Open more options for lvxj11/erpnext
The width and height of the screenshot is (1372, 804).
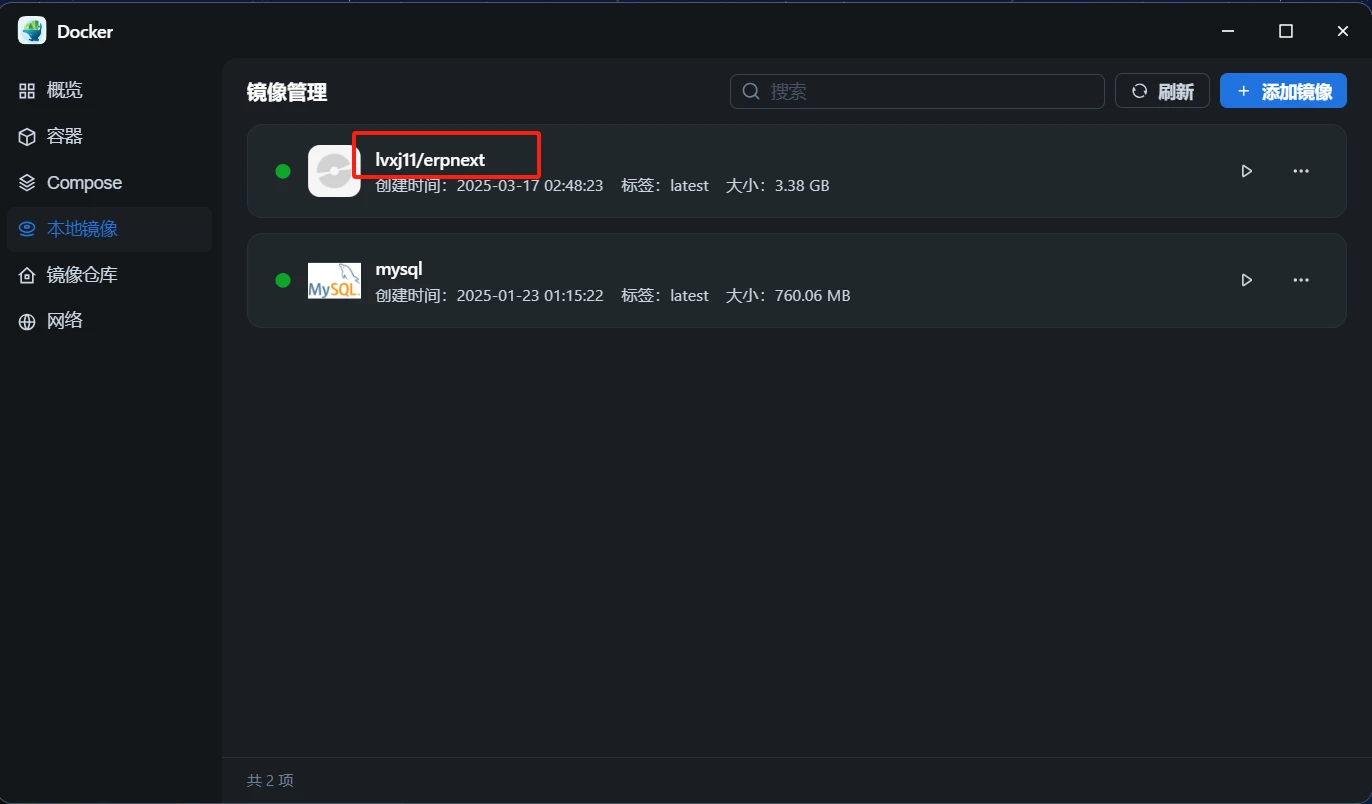coord(1301,171)
